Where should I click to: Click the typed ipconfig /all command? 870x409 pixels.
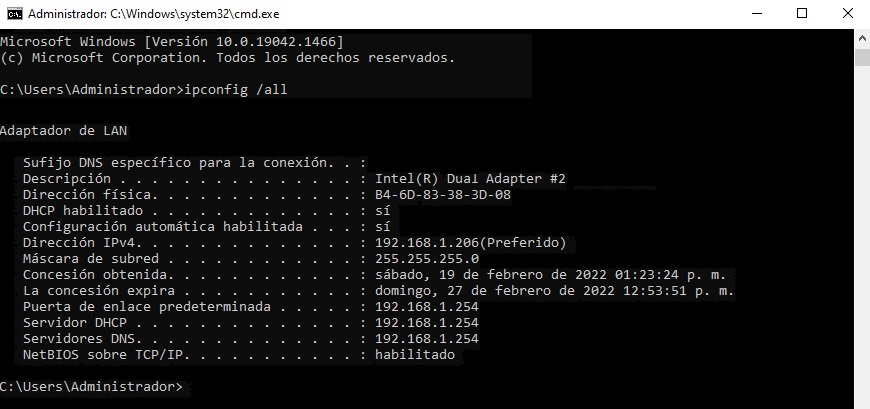point(236,89)
